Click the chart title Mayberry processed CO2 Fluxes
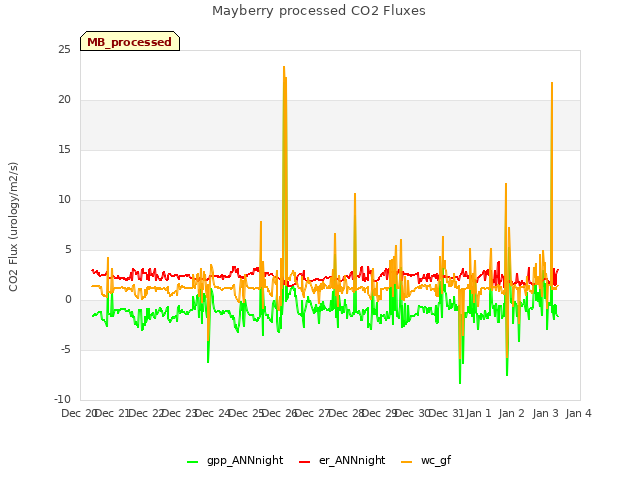Viewport: 640px width, 480px height. point(319,11)
